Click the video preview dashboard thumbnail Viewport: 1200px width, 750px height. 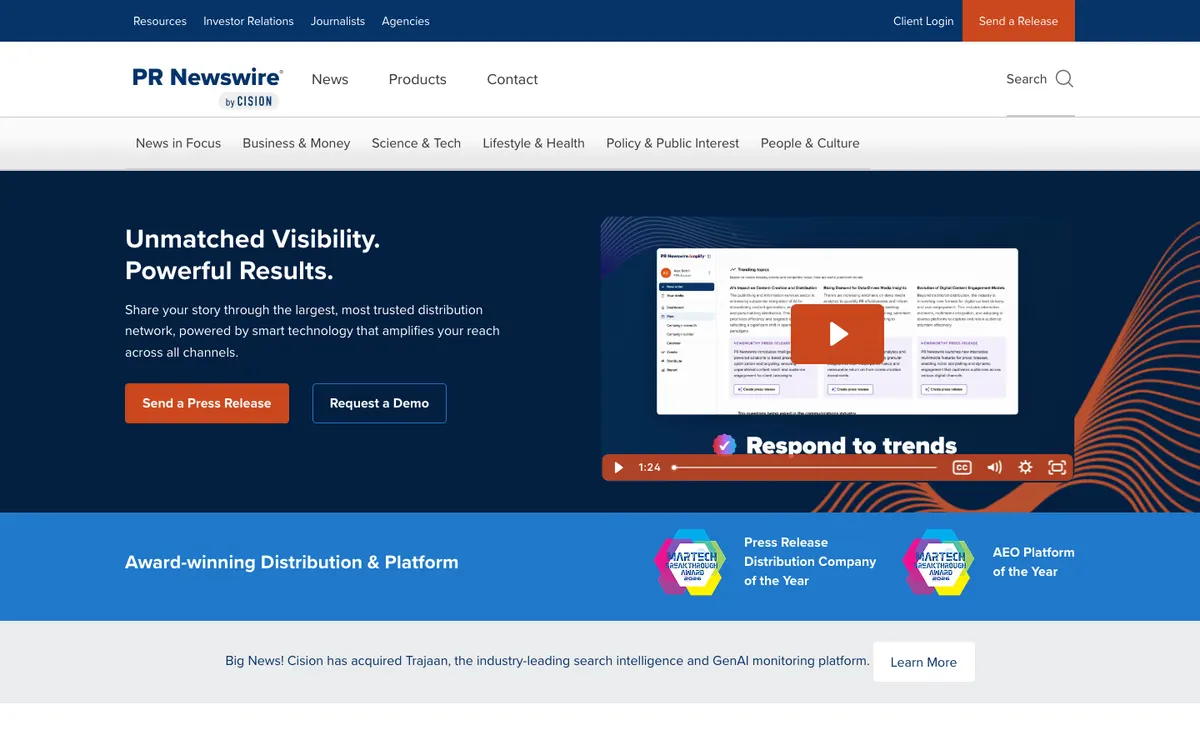pos(837,330)
